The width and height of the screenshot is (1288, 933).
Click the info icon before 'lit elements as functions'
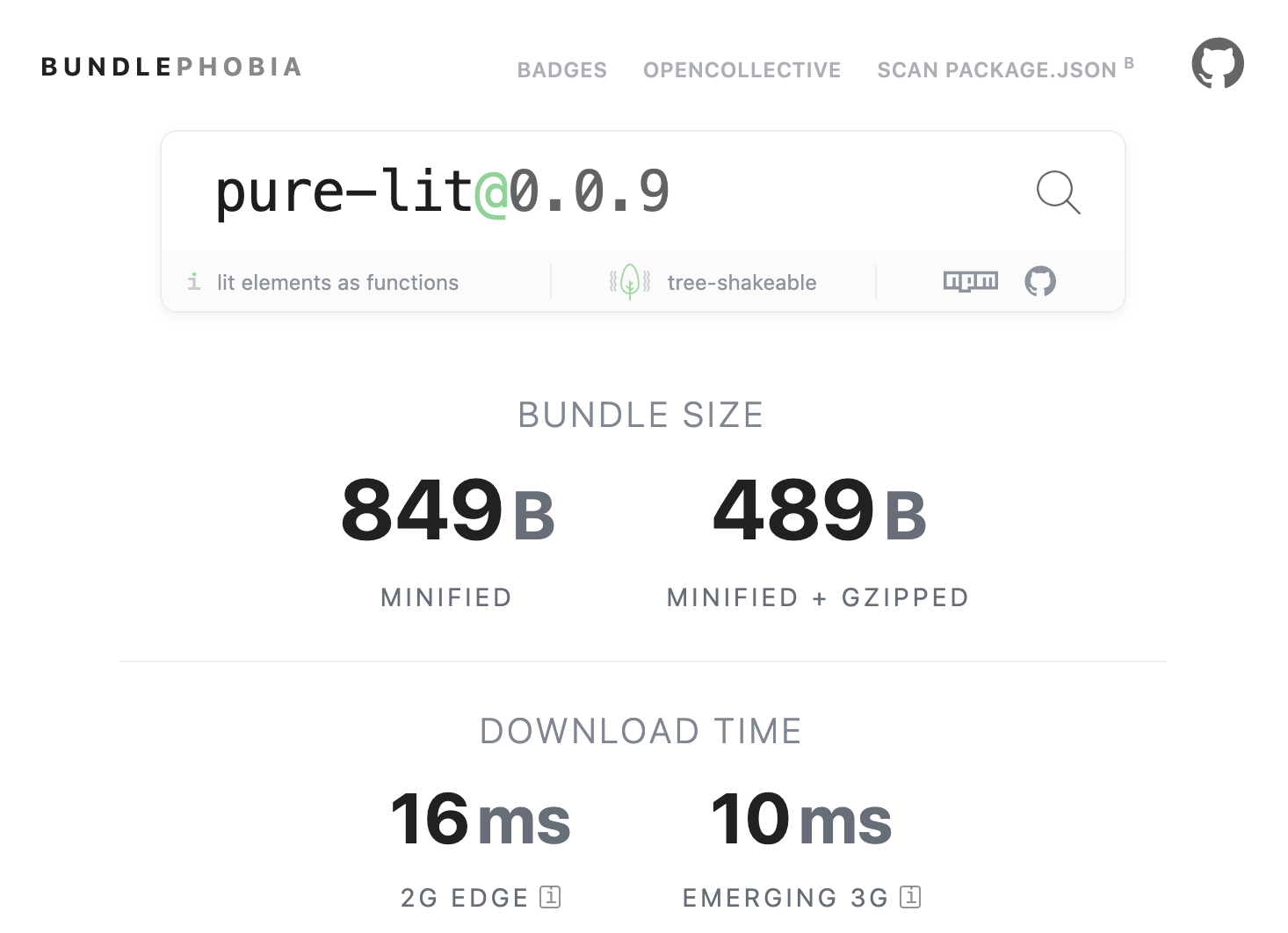194,282
